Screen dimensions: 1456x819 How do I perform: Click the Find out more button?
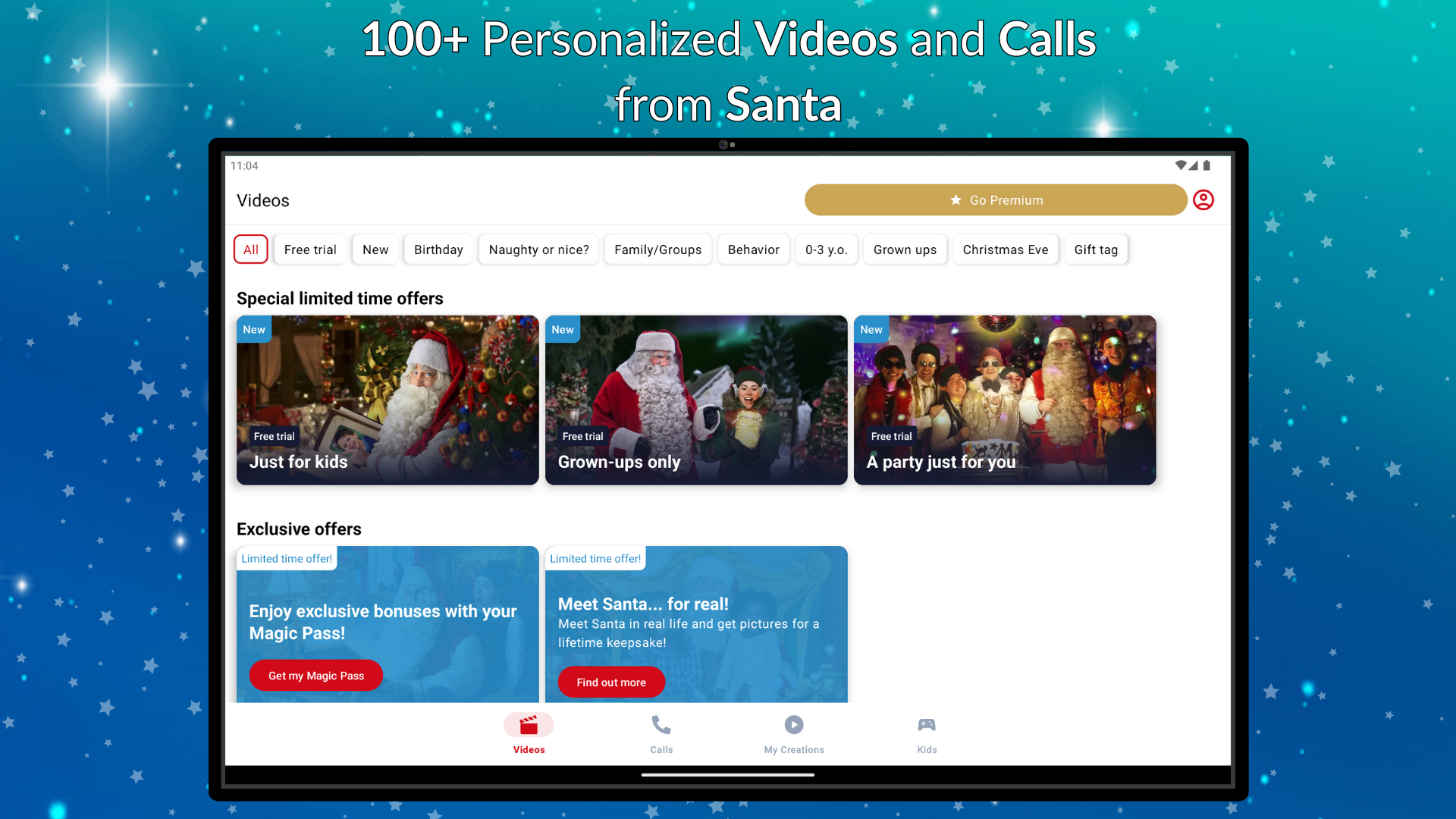pos(611,682)
